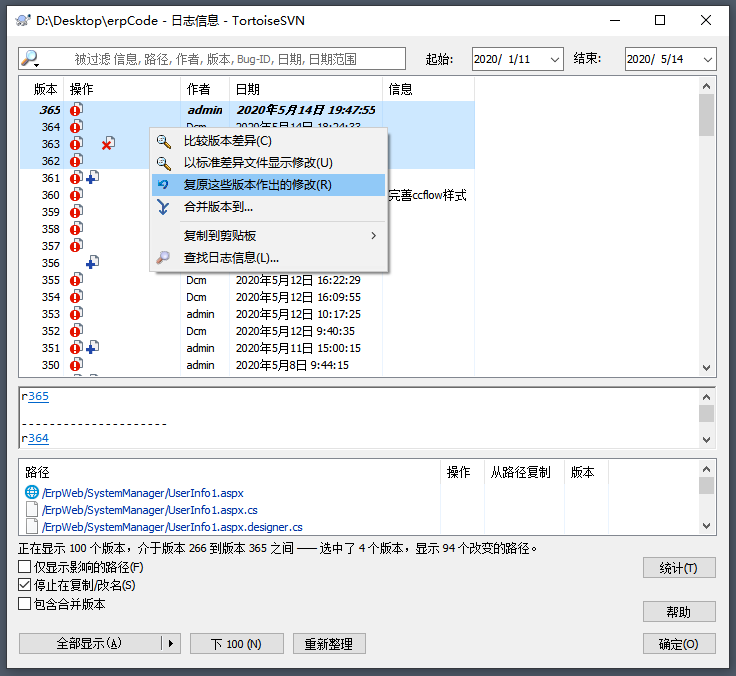This screenshot has width=736, height=676.
Task: Click the message 完善ccflow样式
Action: pyautogui.click(x=428, y=195)
